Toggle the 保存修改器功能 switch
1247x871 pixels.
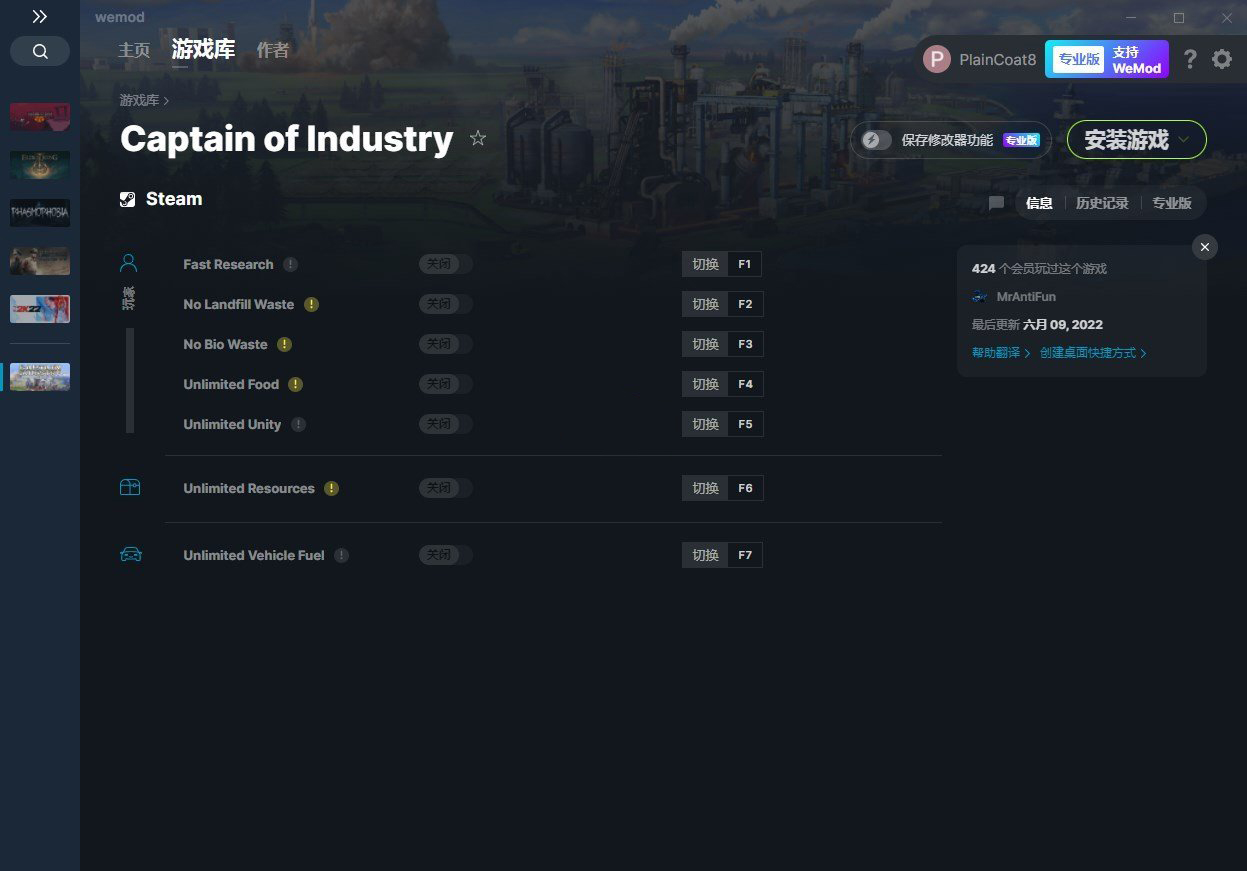[x=877, y=140]
